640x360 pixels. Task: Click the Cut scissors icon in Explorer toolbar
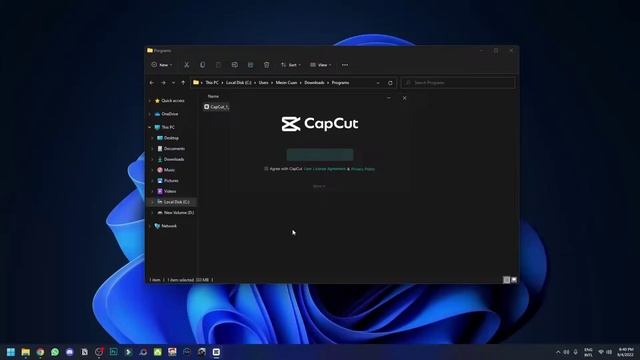(x=187, y=65)
